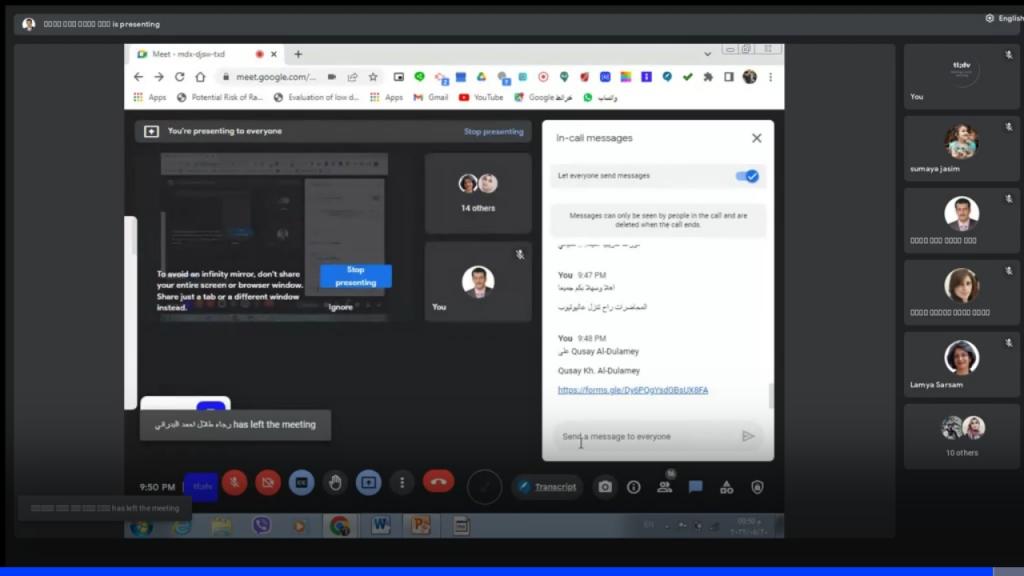Click the present screen icon in call bar
The height and width of the screenshot is (576, 1024).
[368, 483]
